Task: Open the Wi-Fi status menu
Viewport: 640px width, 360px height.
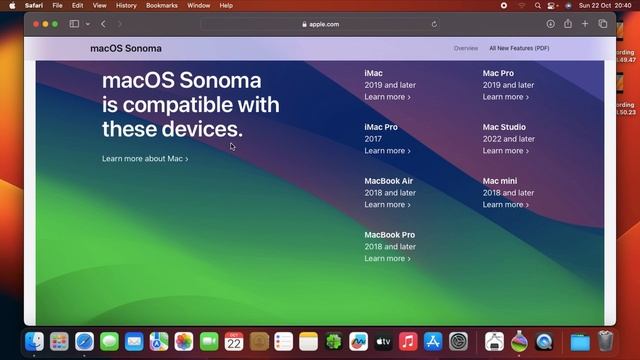Action: point(522,5)
